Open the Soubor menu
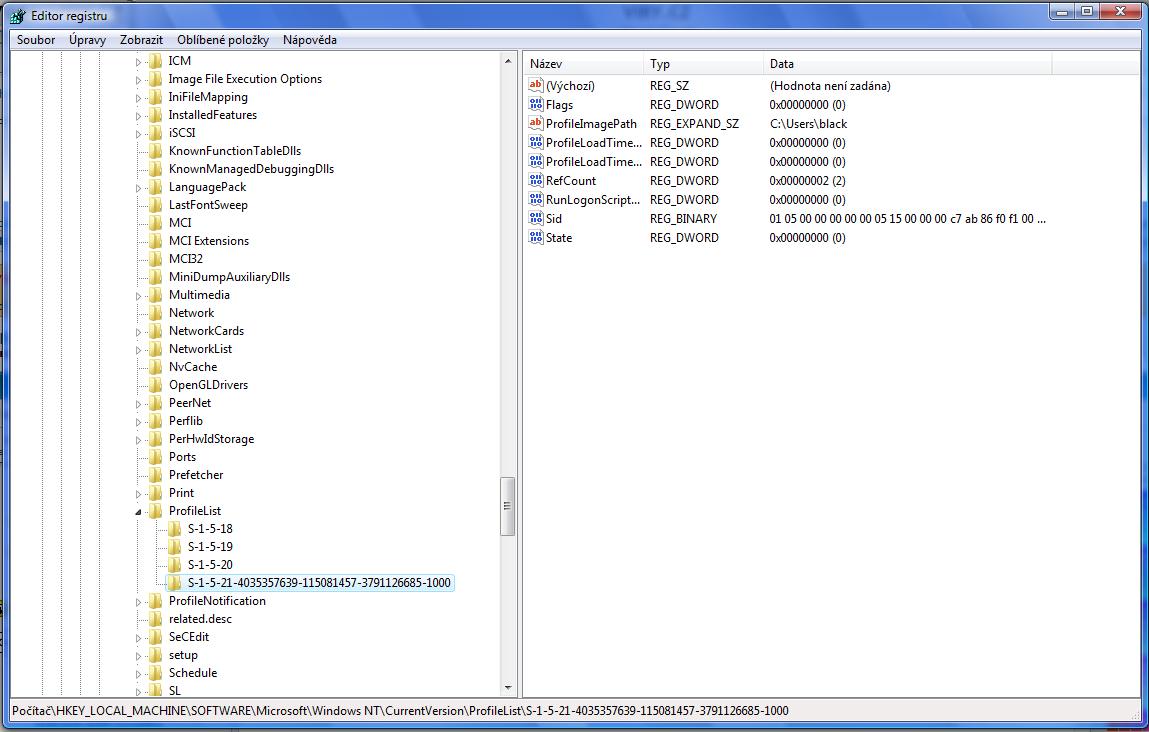The image size is (1149, 732). click(x=36, y=40)
